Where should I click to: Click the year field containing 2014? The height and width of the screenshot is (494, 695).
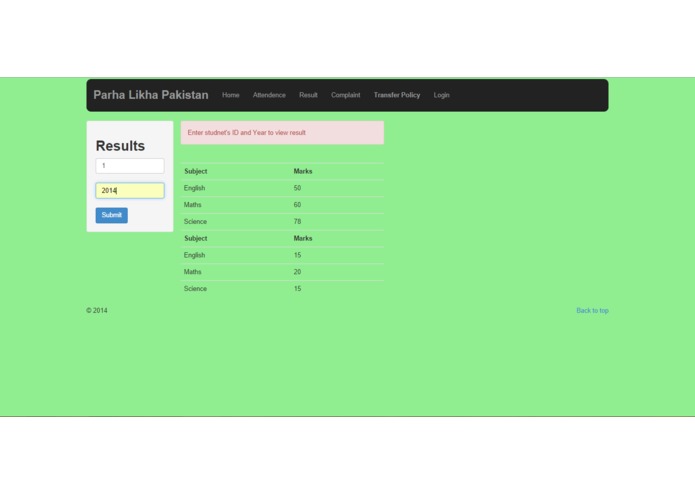coord(130,191)
